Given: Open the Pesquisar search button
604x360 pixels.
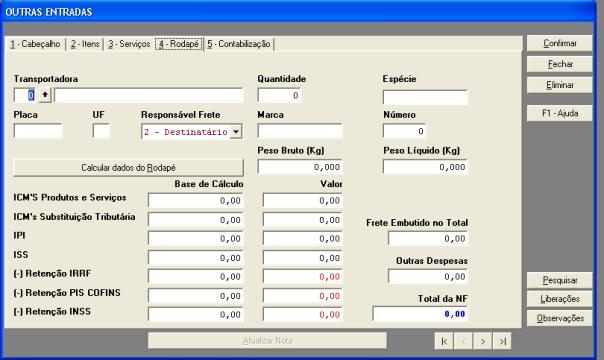Looking at the screenshot, I should [x=560, y=280].
